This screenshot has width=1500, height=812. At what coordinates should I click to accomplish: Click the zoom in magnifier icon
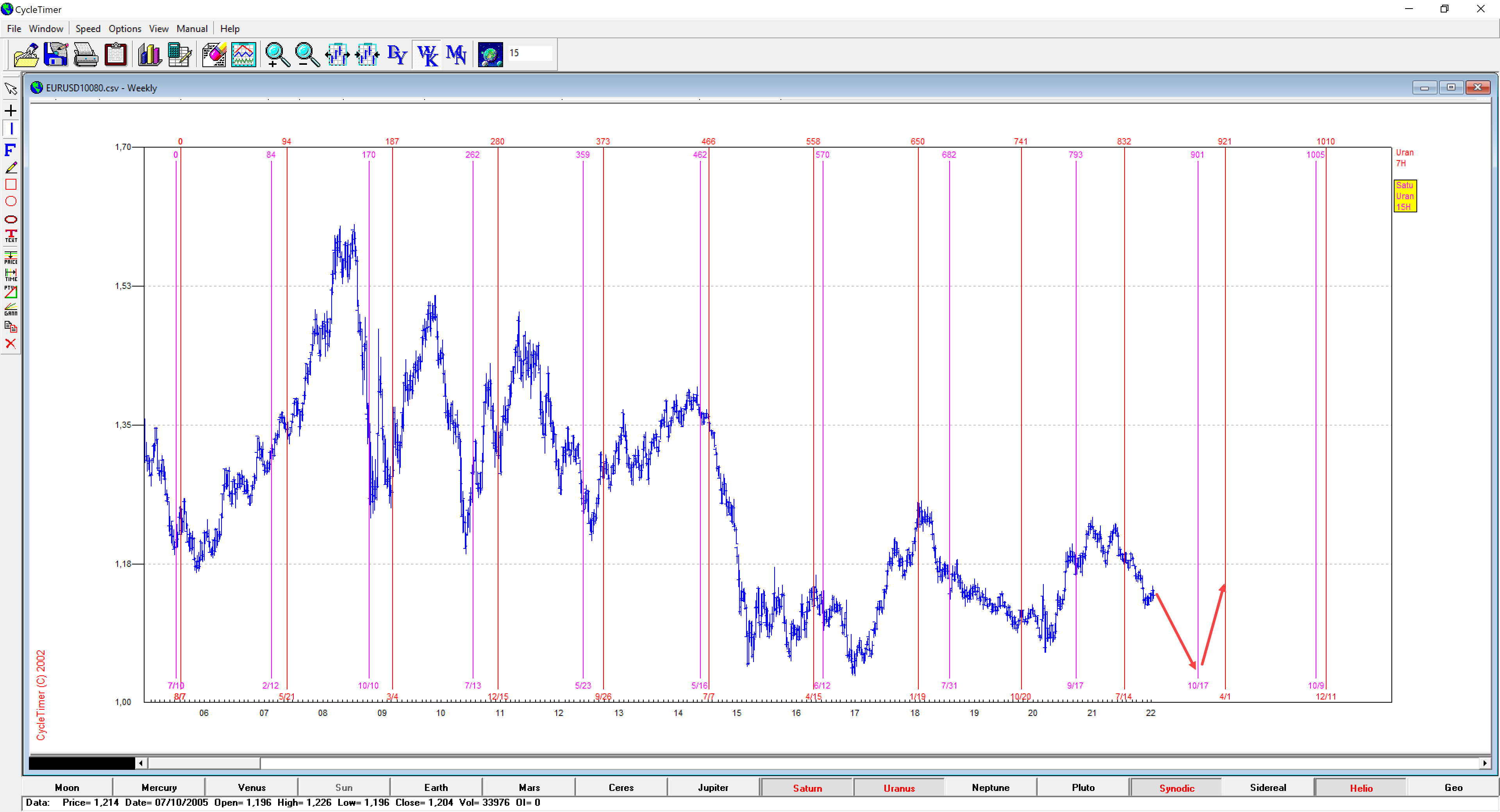277,55
